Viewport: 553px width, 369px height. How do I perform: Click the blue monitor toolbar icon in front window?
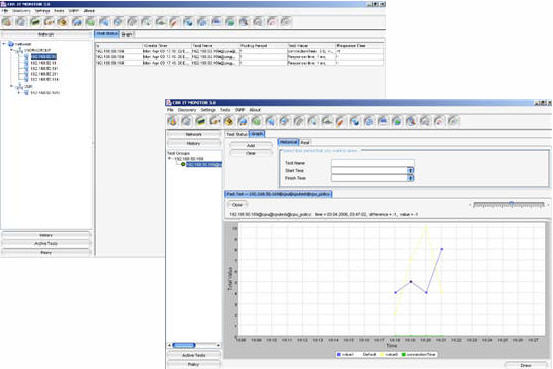point(383,121)
